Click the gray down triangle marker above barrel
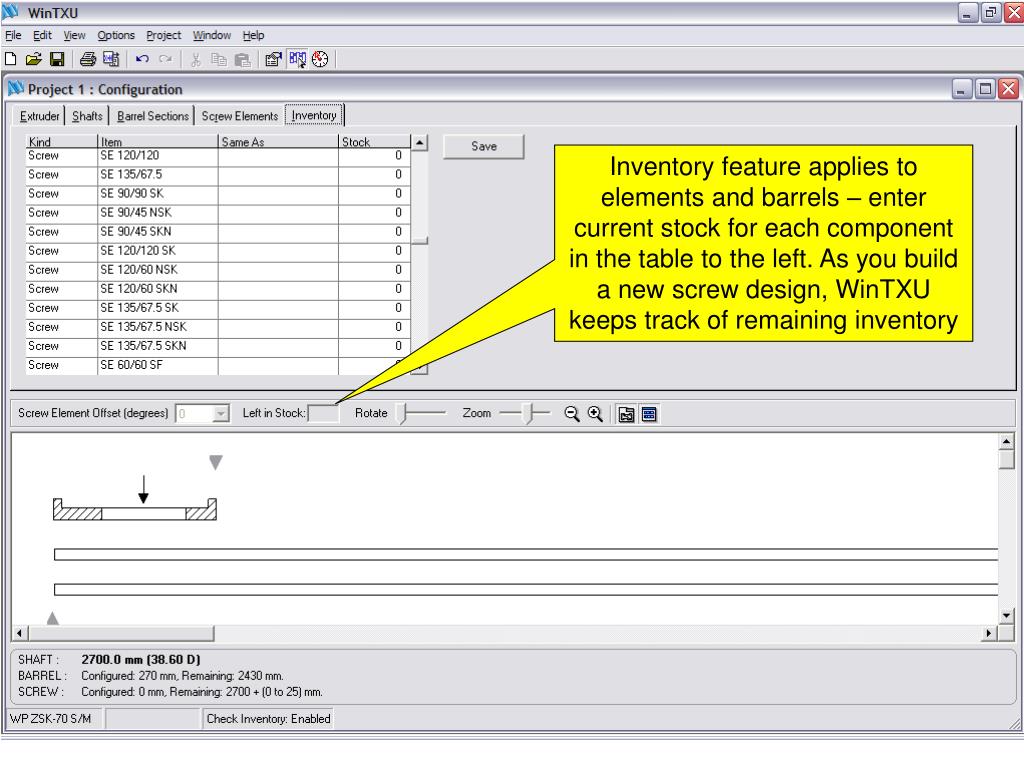Screen dimensions: 1024x768 [216, 462]
